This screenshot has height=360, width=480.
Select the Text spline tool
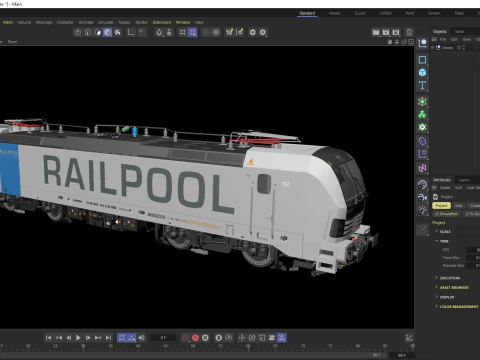coord(422,85)
